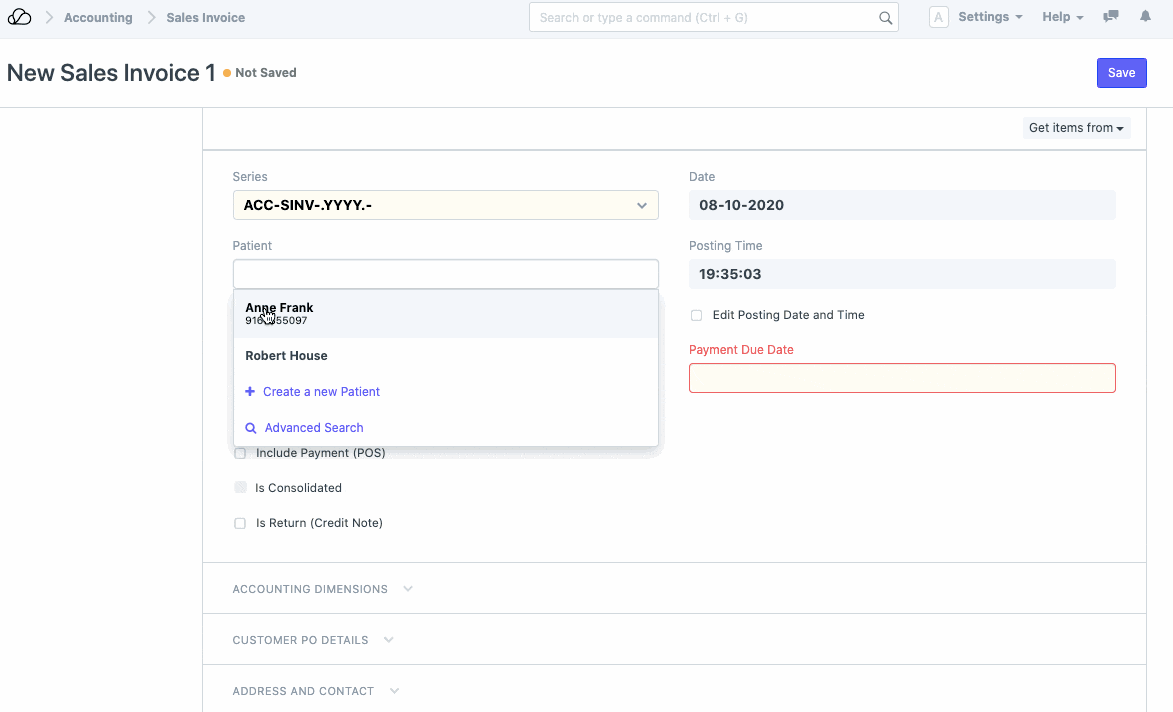Click plus icon to create new Patient
Screen dimensions: 1173x712
click(250, 392)
